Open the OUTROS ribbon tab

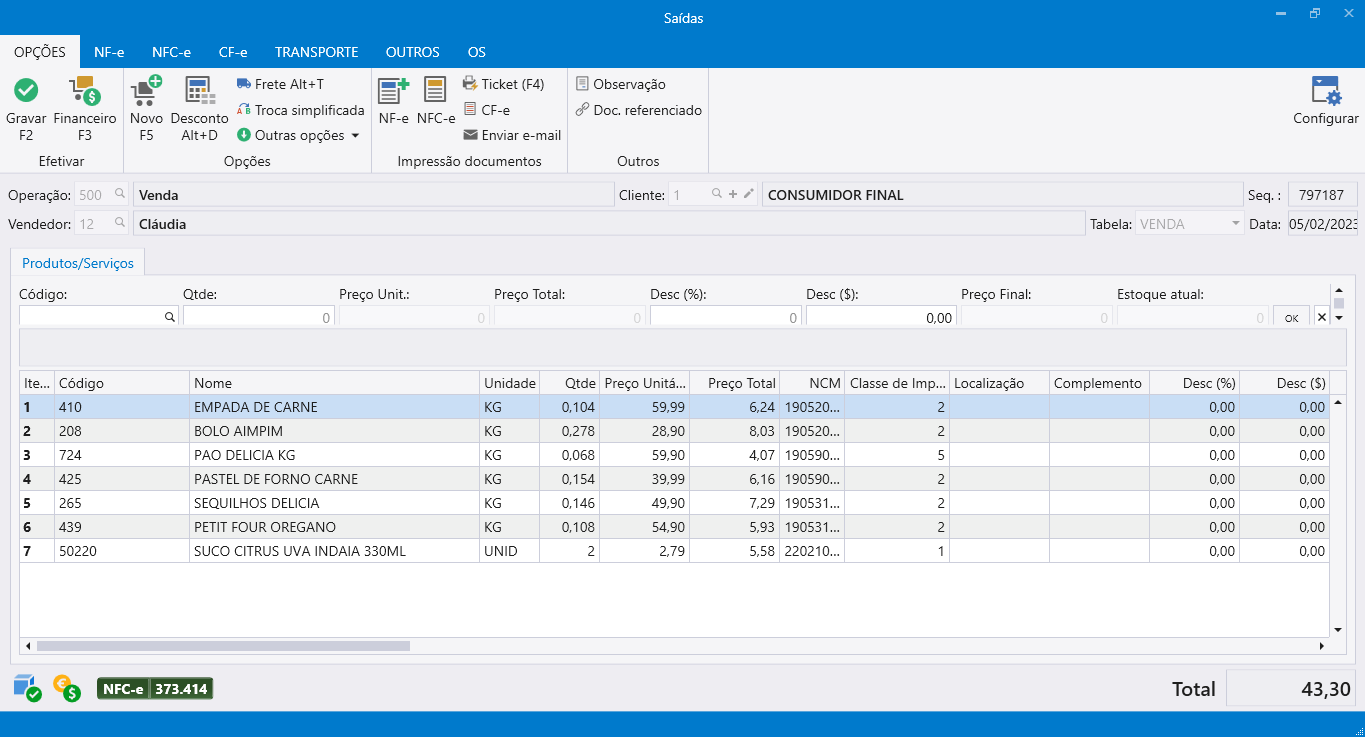[x=412, y=52]
